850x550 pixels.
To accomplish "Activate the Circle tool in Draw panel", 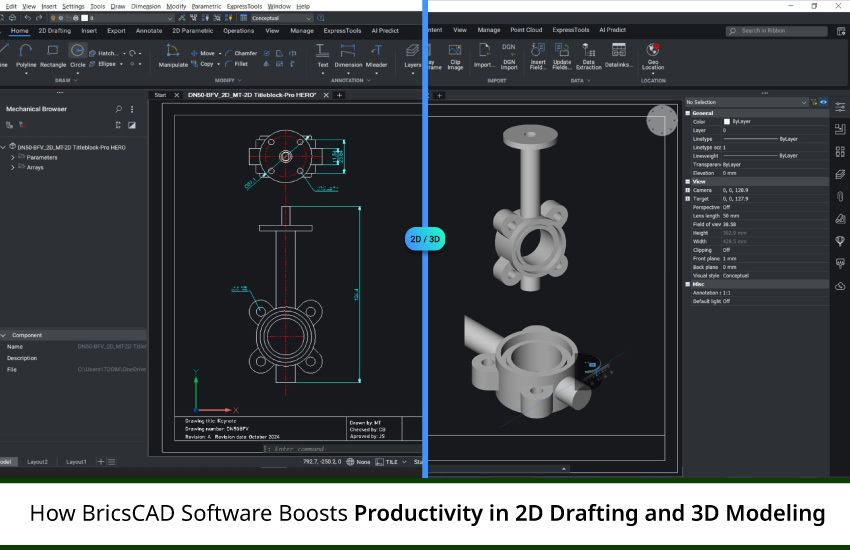I will click(x=78, y=56).
